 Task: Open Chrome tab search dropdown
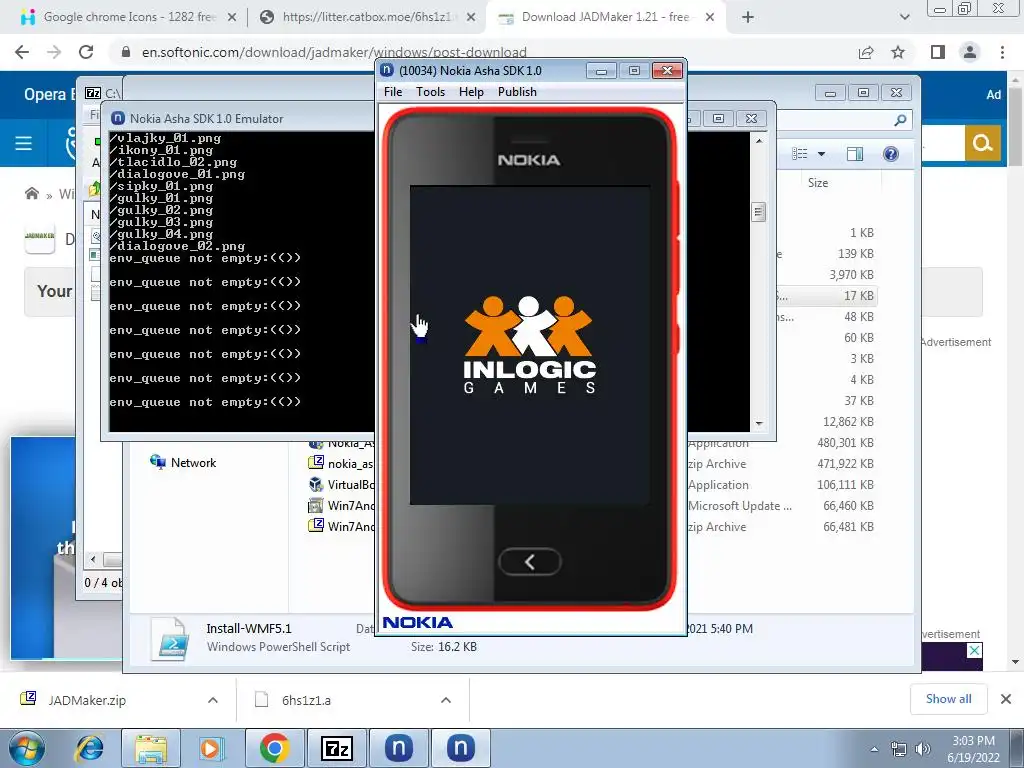(904, 18)
